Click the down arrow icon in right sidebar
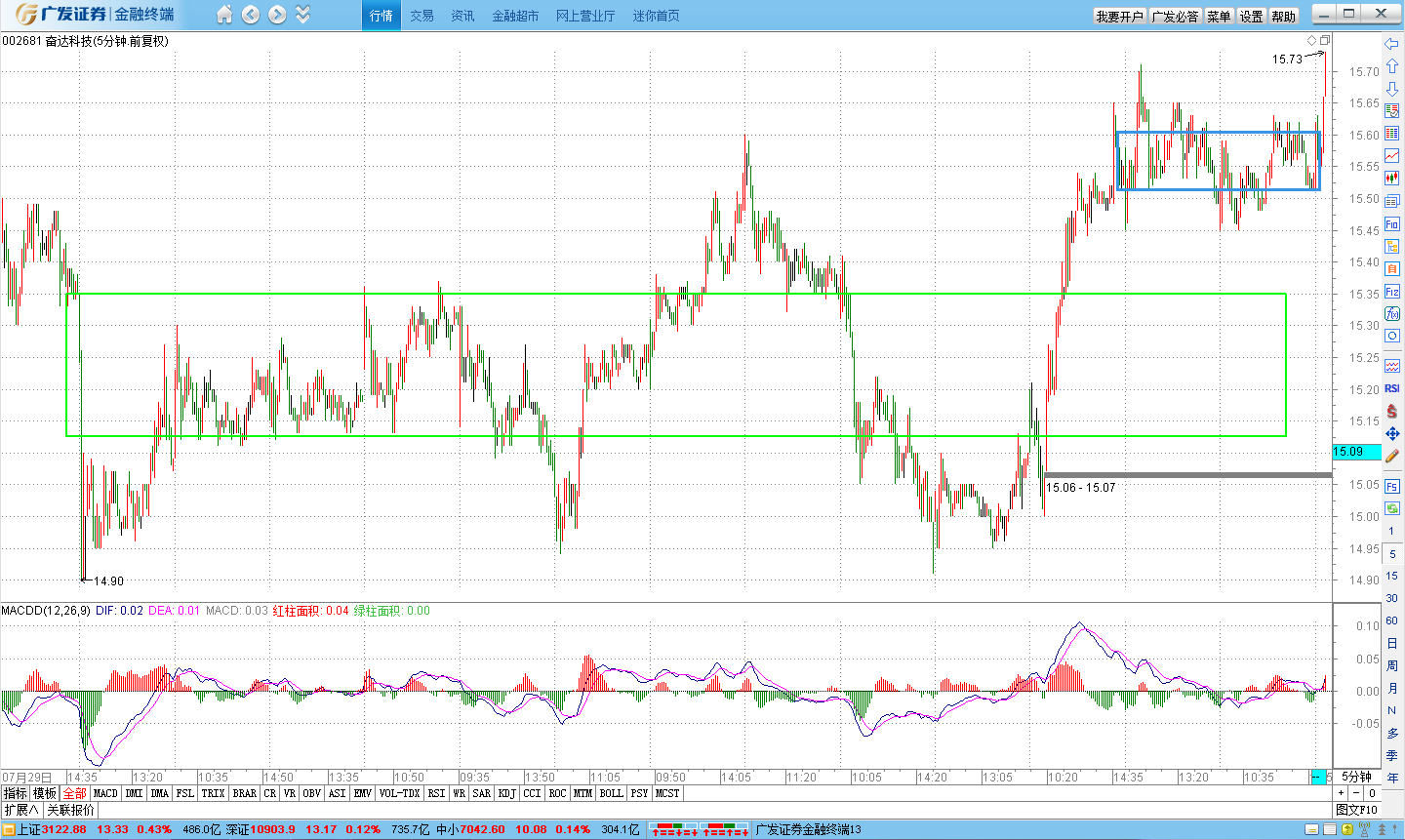 (x=1392, y=88)
